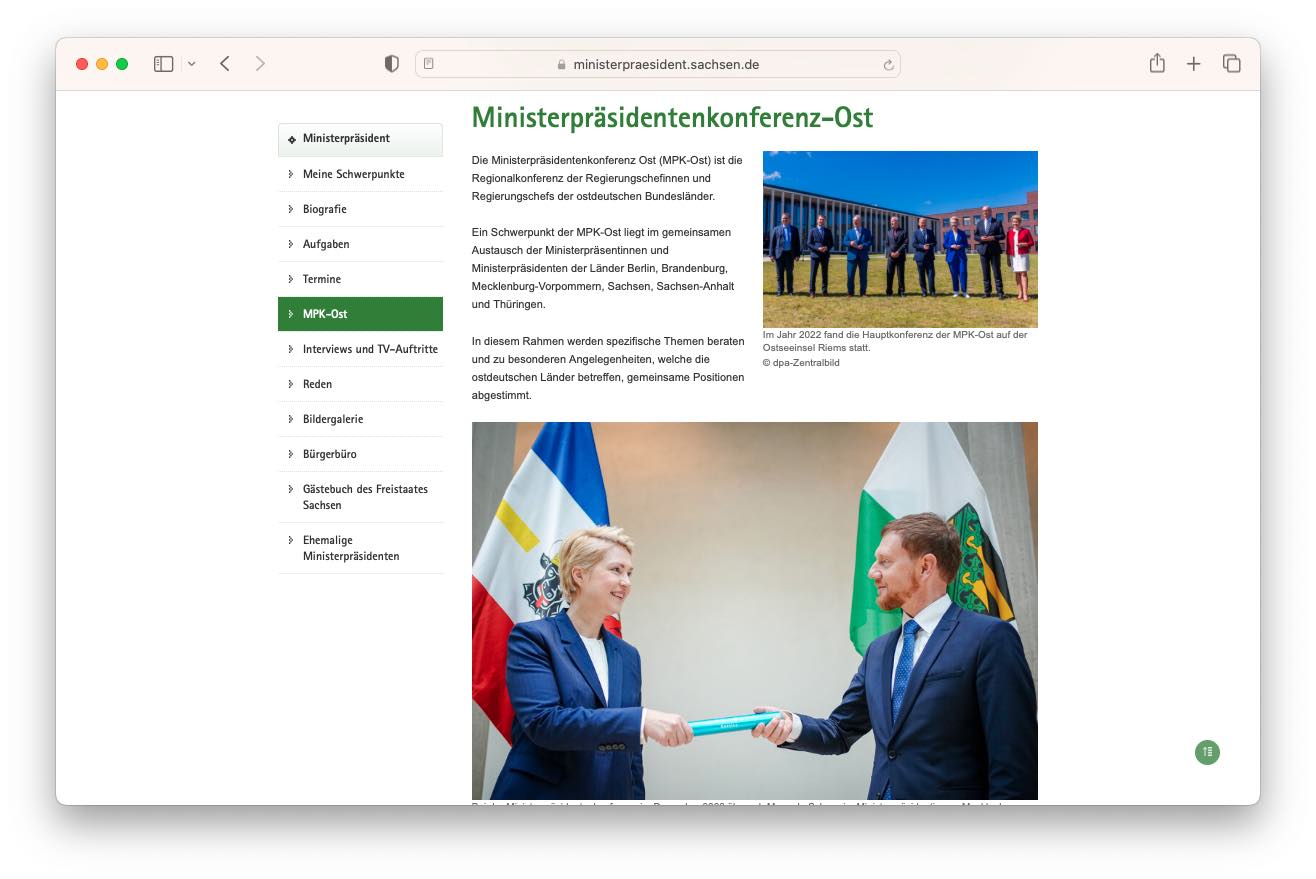Click the green scroll-to-top round button

(x=1207, y=752)
